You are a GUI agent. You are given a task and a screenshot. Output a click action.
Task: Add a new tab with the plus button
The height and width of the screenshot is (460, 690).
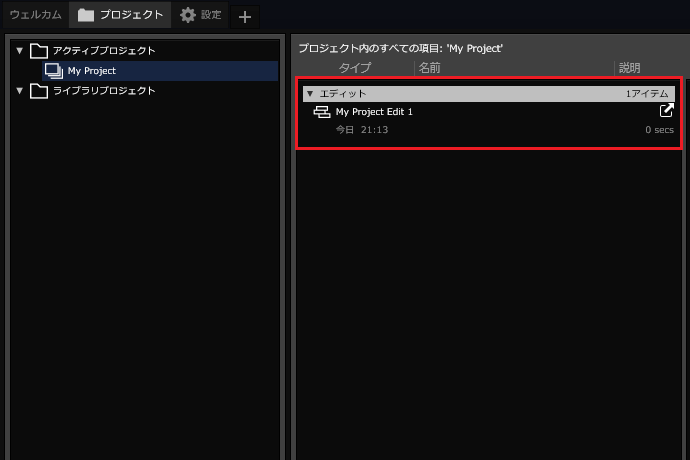(x=245, y=16)
